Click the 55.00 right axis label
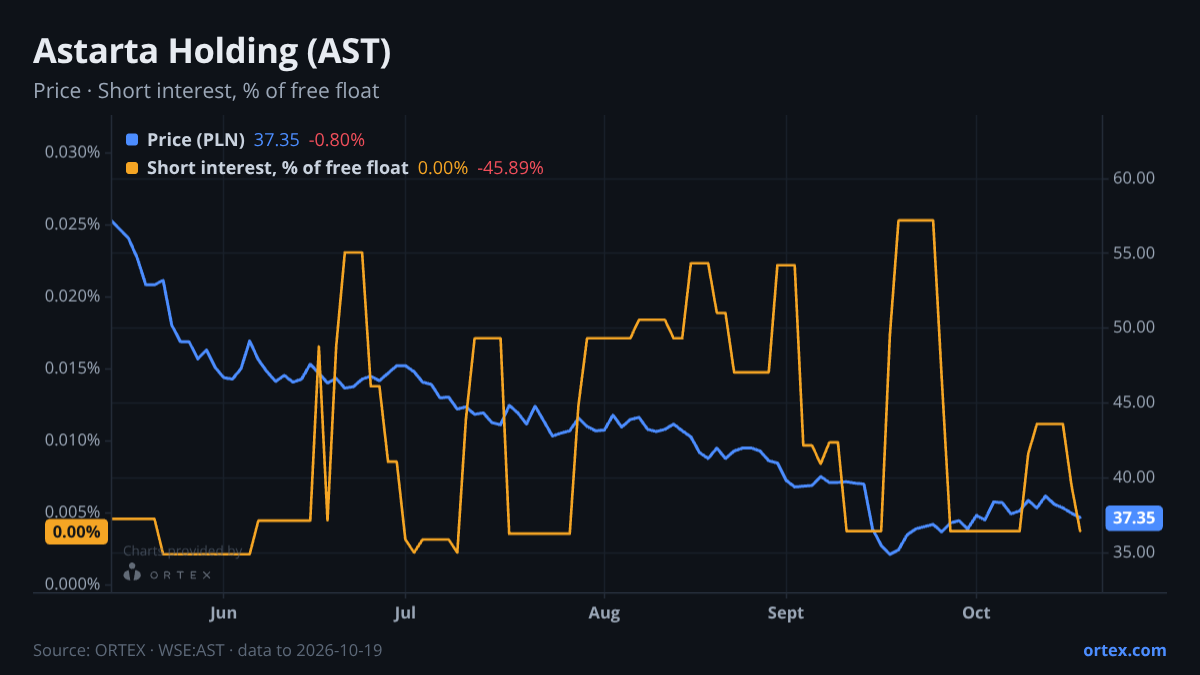The height and width of the screenshot is (675, 1200). 1134,253
